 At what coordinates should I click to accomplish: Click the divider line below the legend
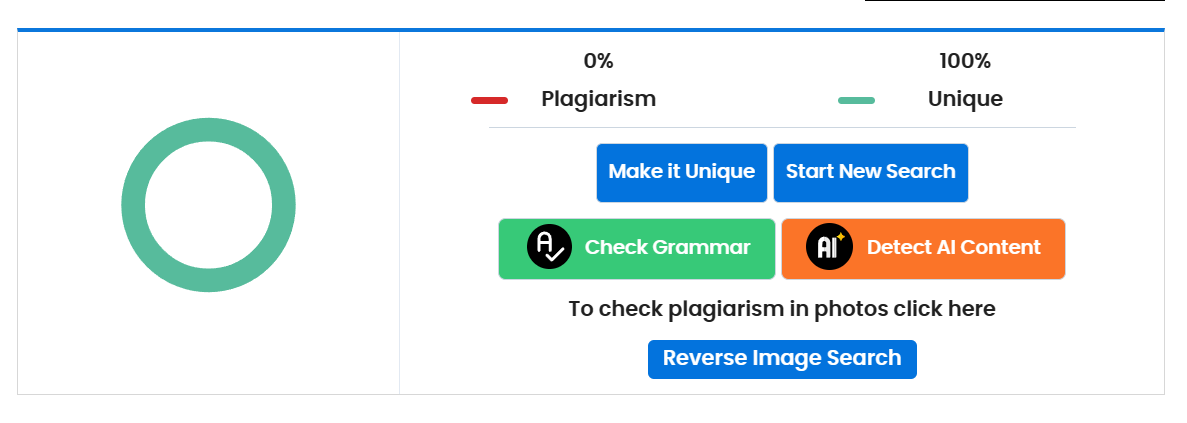(782, 128)
